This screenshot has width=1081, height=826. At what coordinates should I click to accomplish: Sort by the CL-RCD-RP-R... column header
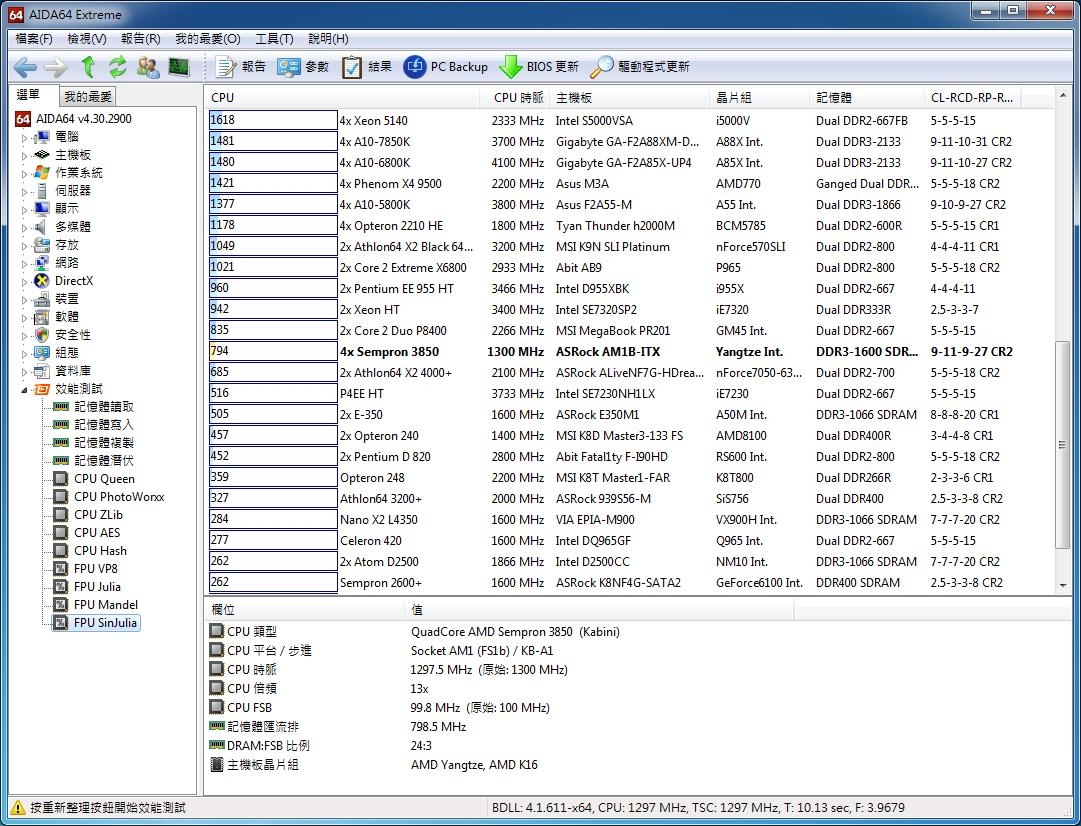click(x=972, y=98)
